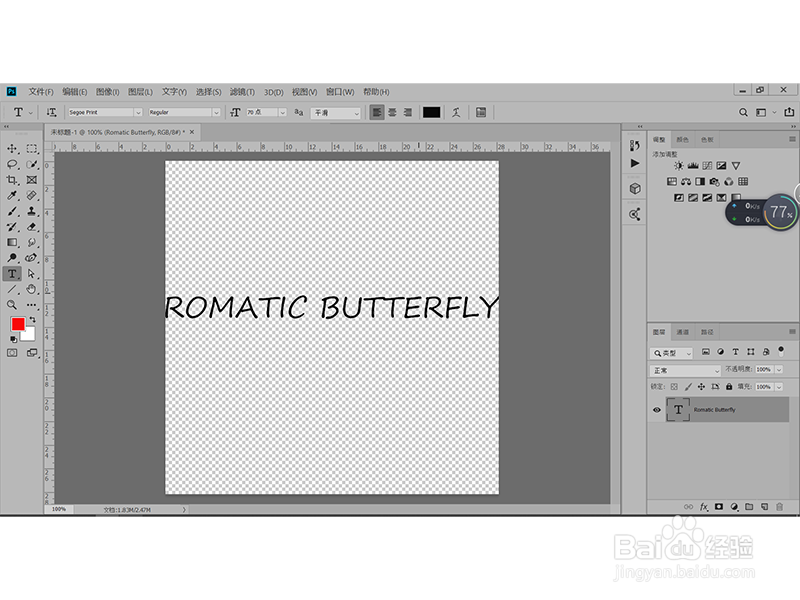Add a Brightness/Contrast adjustment
Viewport: 800px width, 600px height.
point(679,166)
